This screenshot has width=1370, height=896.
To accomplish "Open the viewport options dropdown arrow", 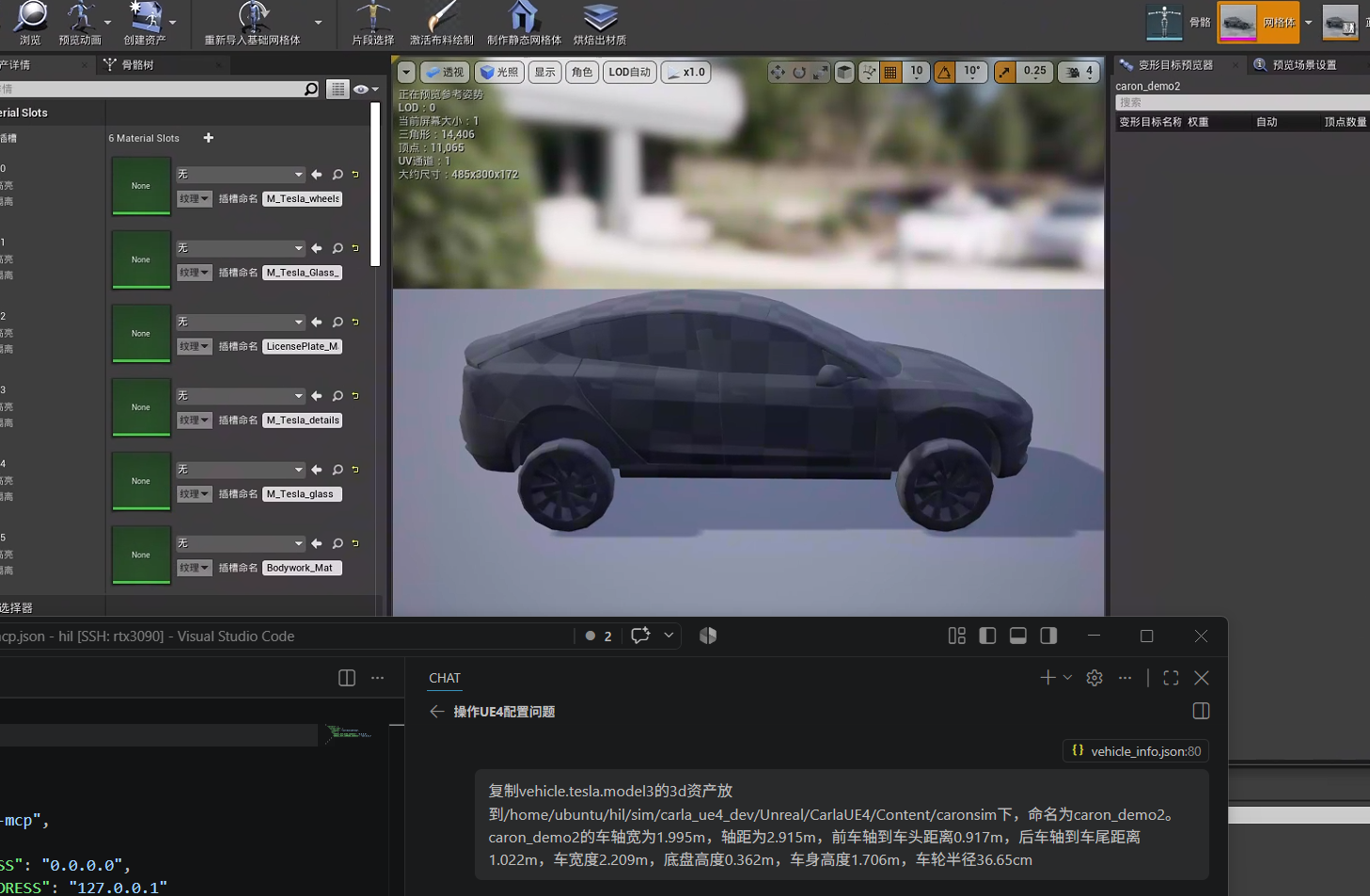I will [x=406, y=72].
